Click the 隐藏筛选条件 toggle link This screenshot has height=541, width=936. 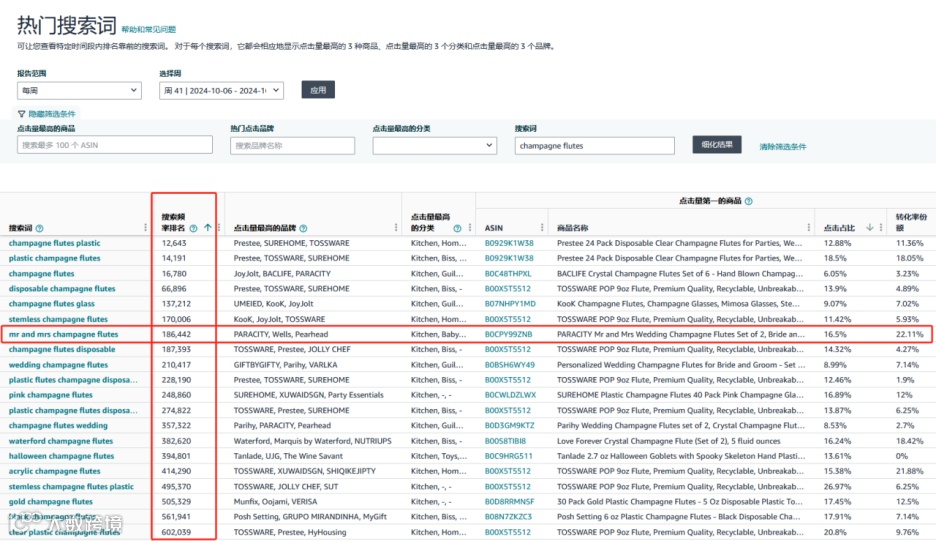52,113
